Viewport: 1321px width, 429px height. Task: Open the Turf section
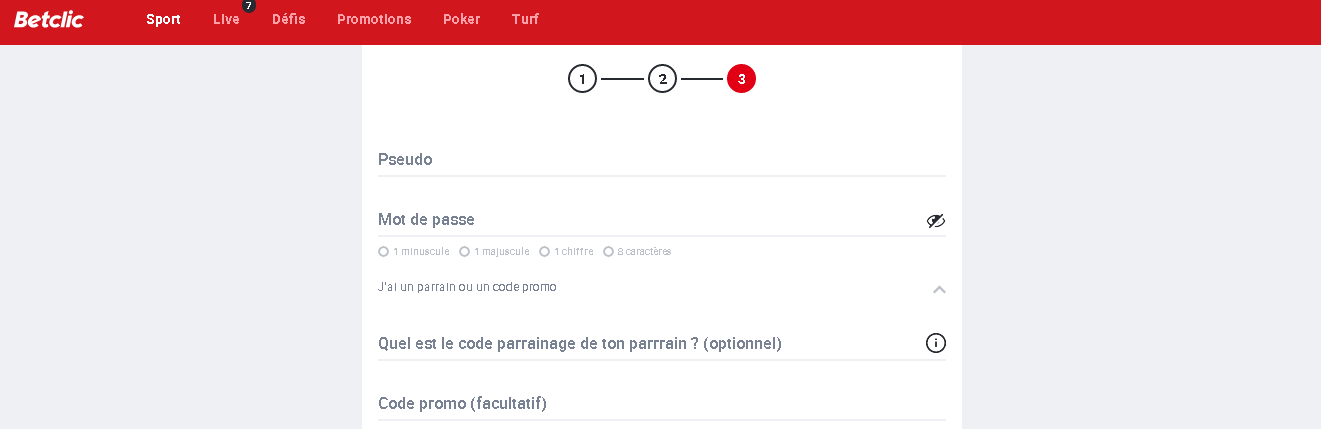tap(525, 19)
